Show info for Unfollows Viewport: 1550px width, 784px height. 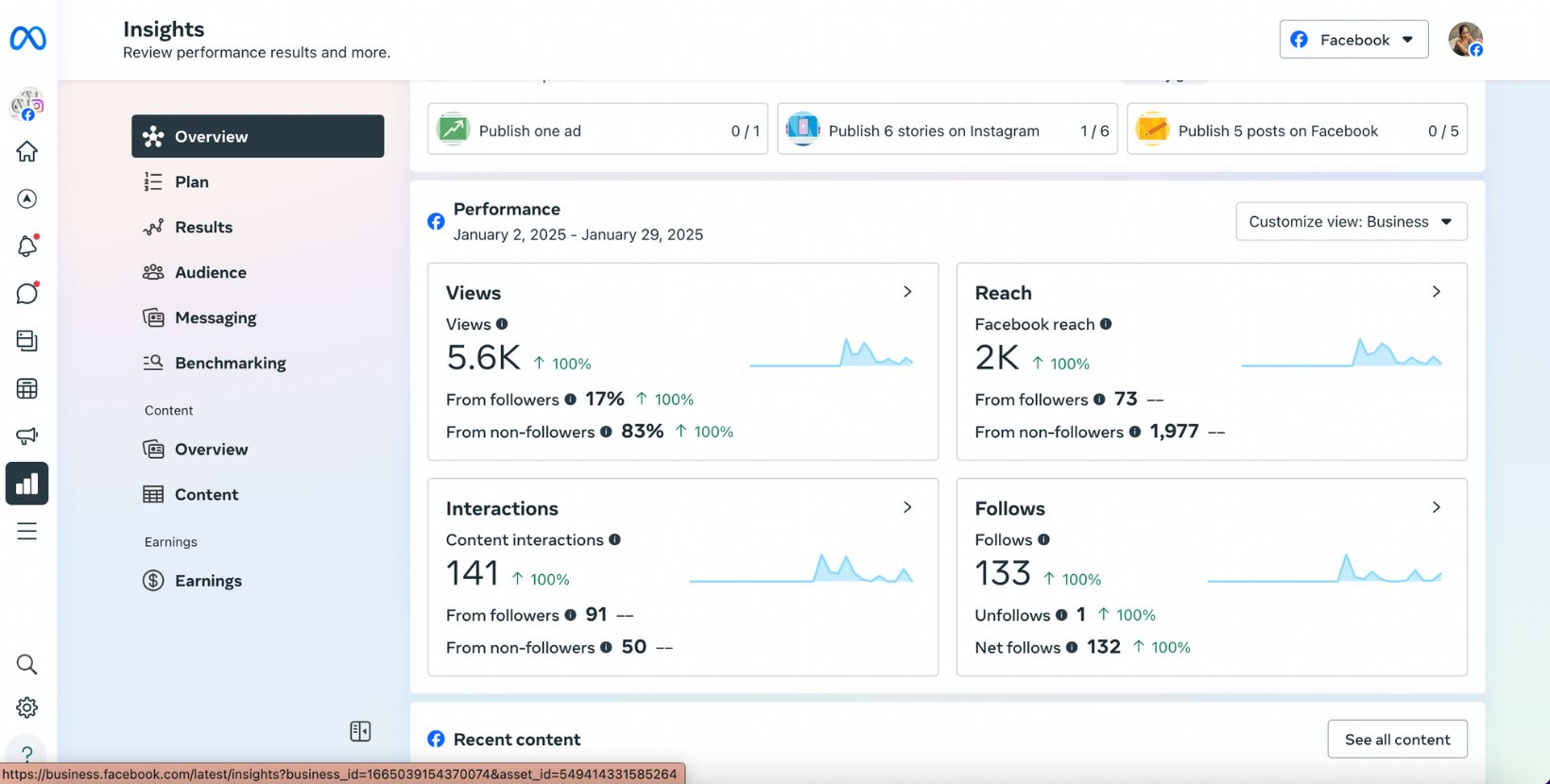(x=1061, y=615)
